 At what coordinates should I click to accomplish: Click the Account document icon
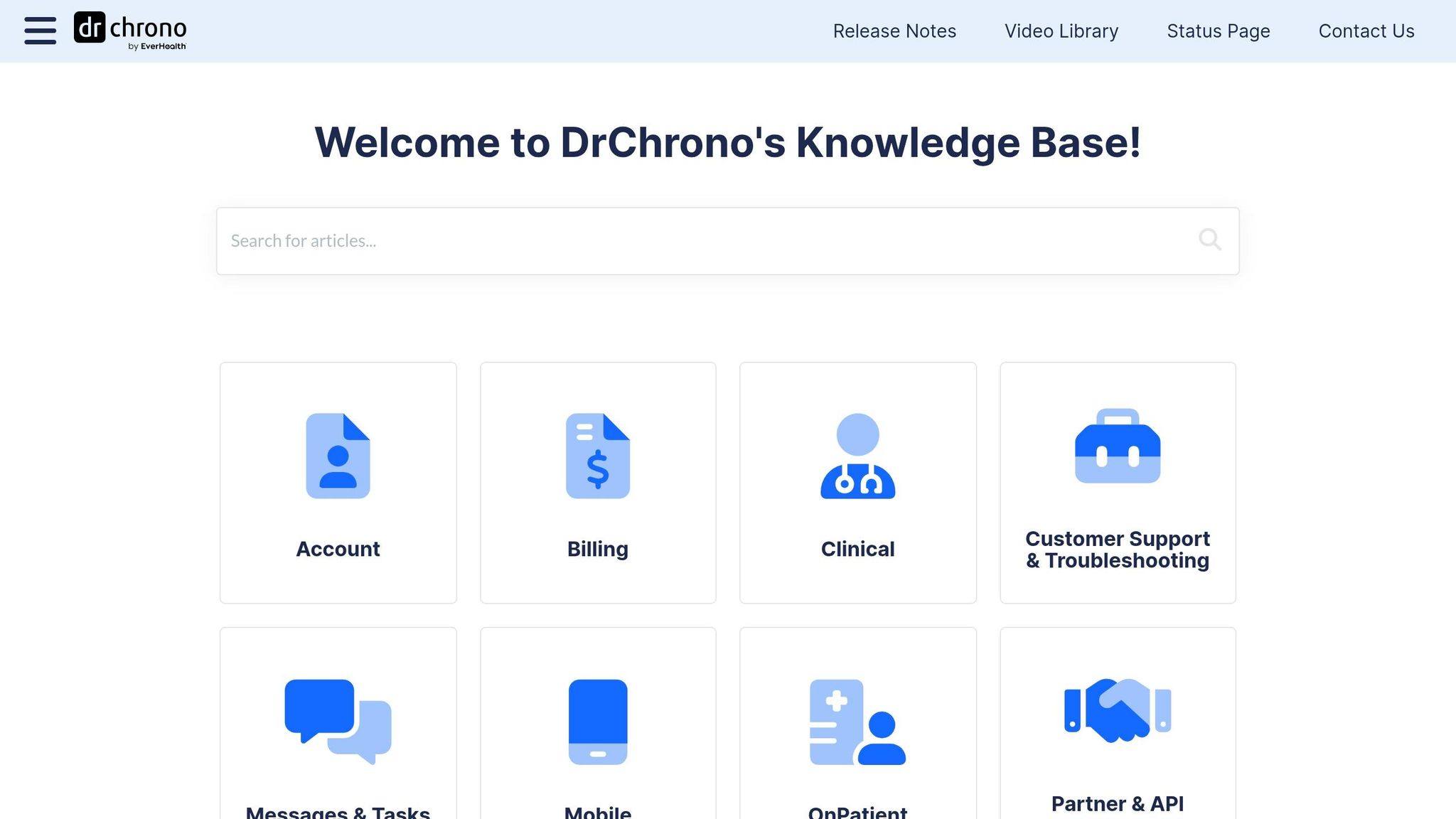pos(338,456)
